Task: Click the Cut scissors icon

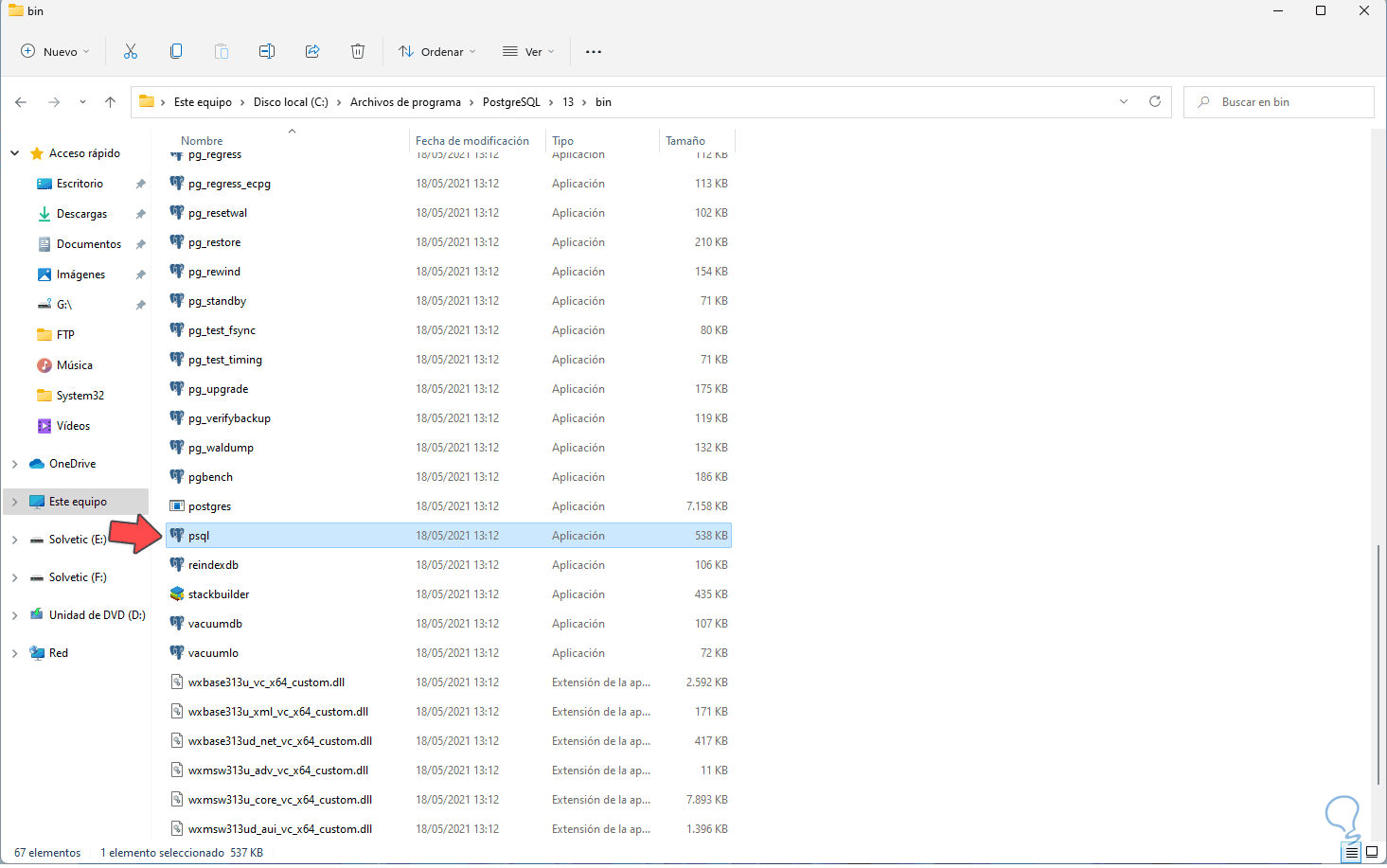Action: 131,51
